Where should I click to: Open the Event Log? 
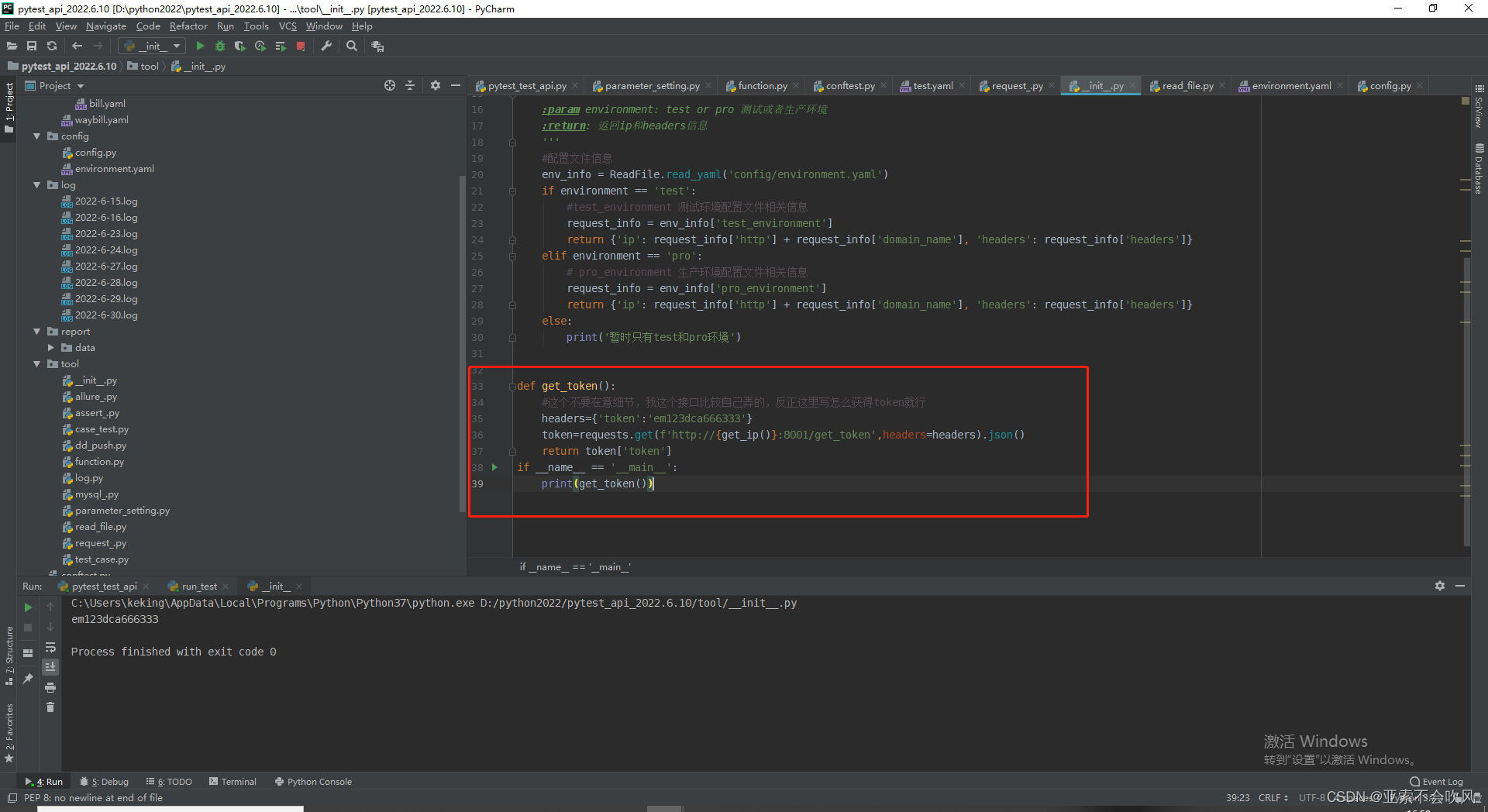pos(1437,782)
